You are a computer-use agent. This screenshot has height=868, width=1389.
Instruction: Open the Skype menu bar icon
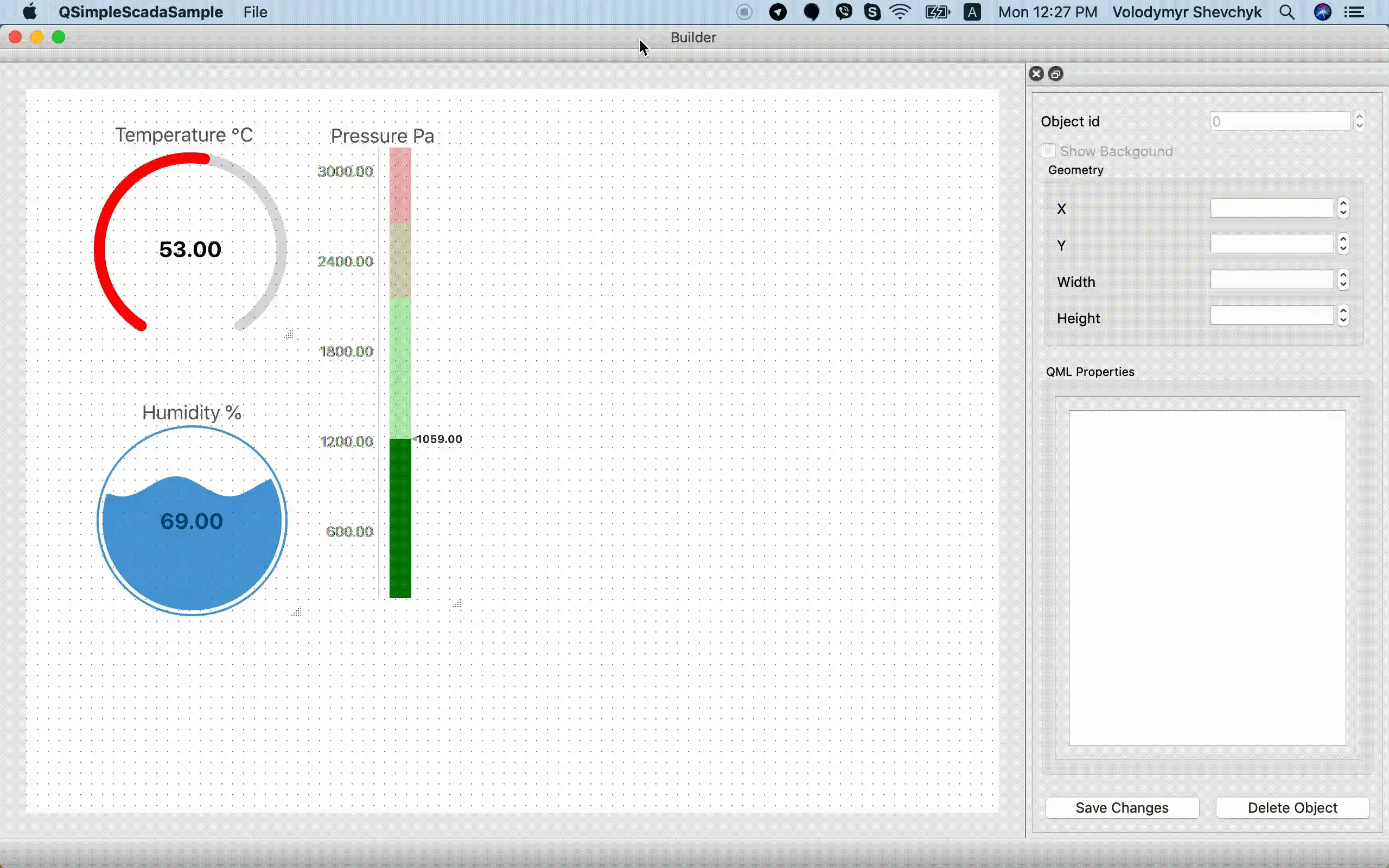[872, 12]
